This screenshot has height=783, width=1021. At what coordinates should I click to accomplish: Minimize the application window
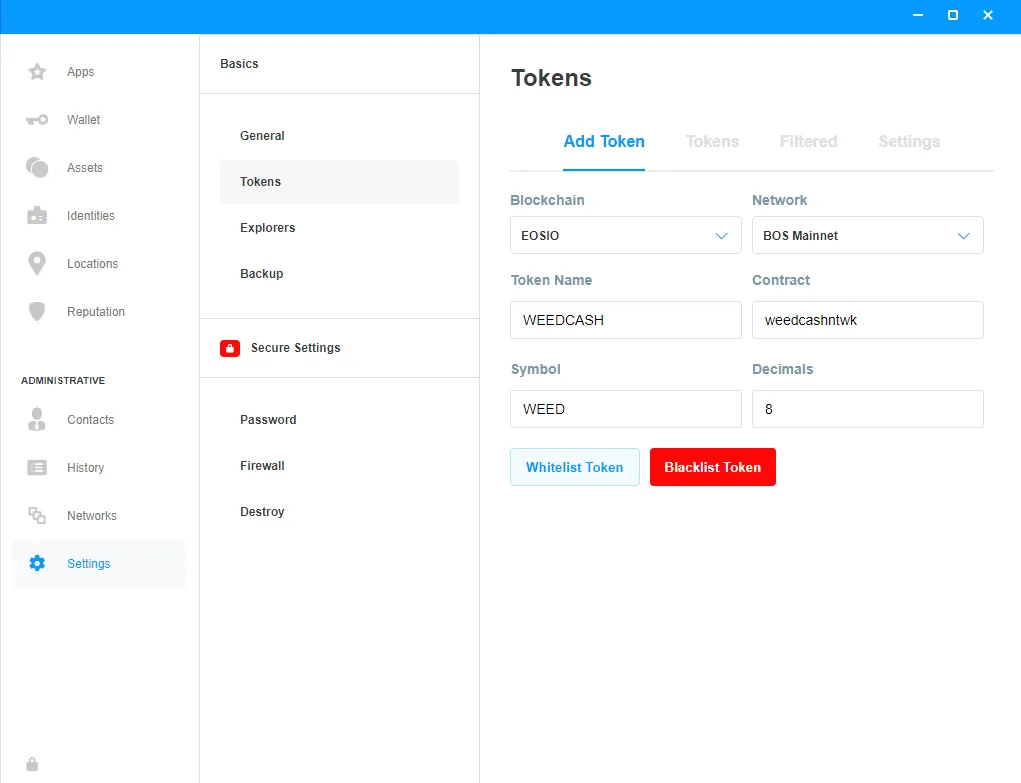(x=918, y=15)
